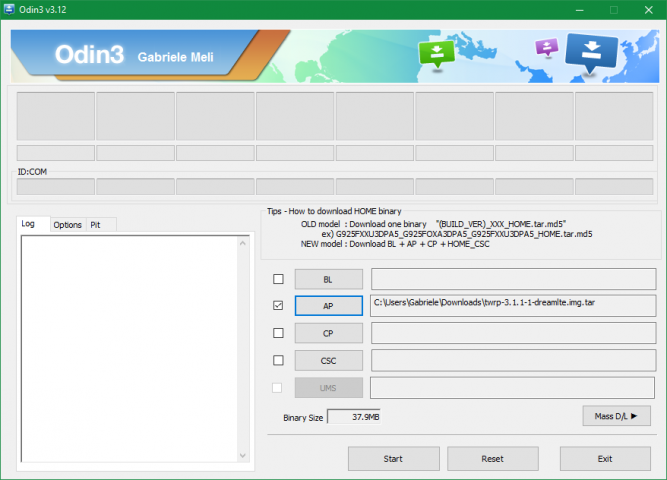The height and width of the screenshot is (480, 667).
Task: Click the Binary Size value 37.9MB
Action: click(x=354, y=417)
